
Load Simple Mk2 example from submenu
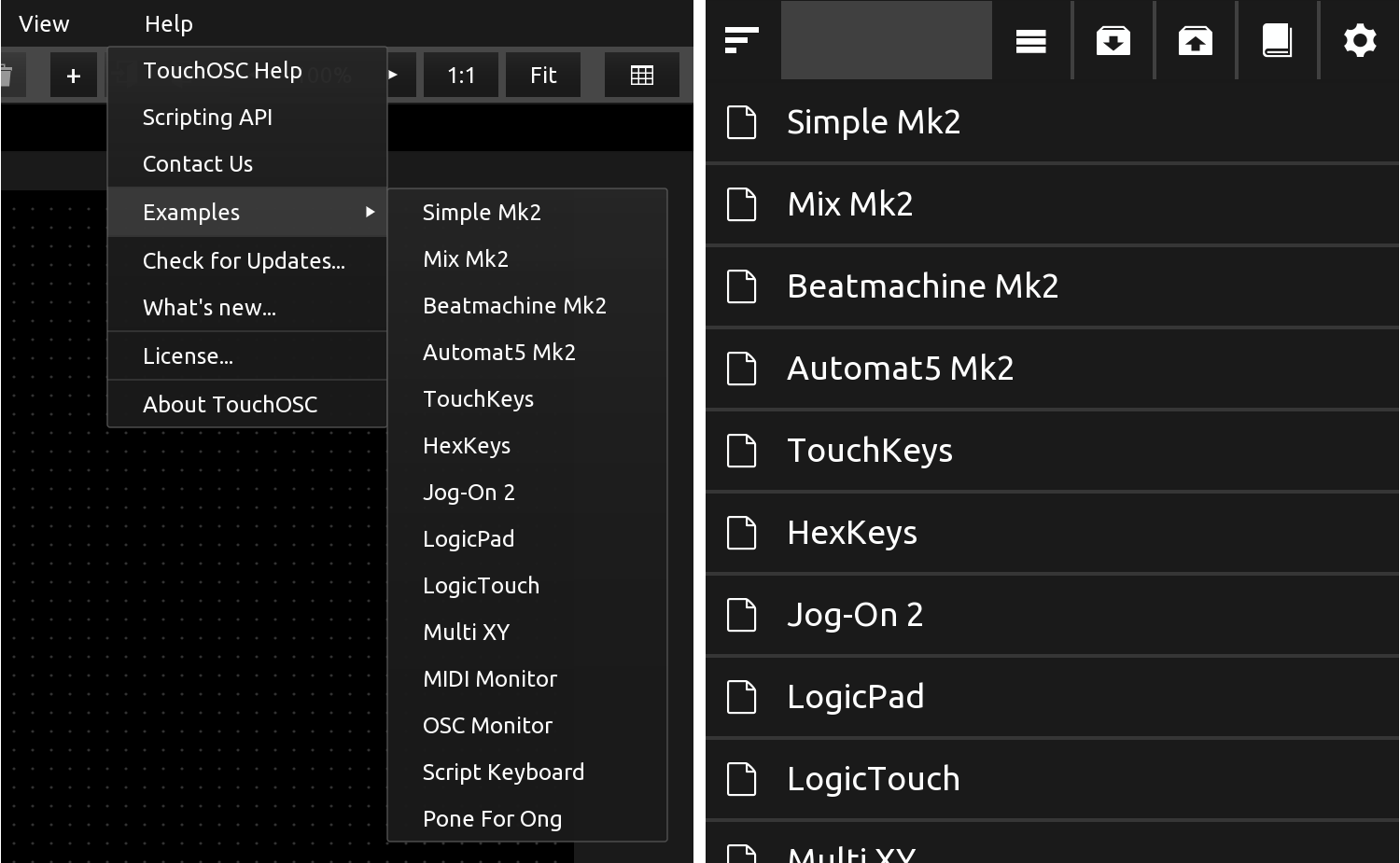pos(527,213)
